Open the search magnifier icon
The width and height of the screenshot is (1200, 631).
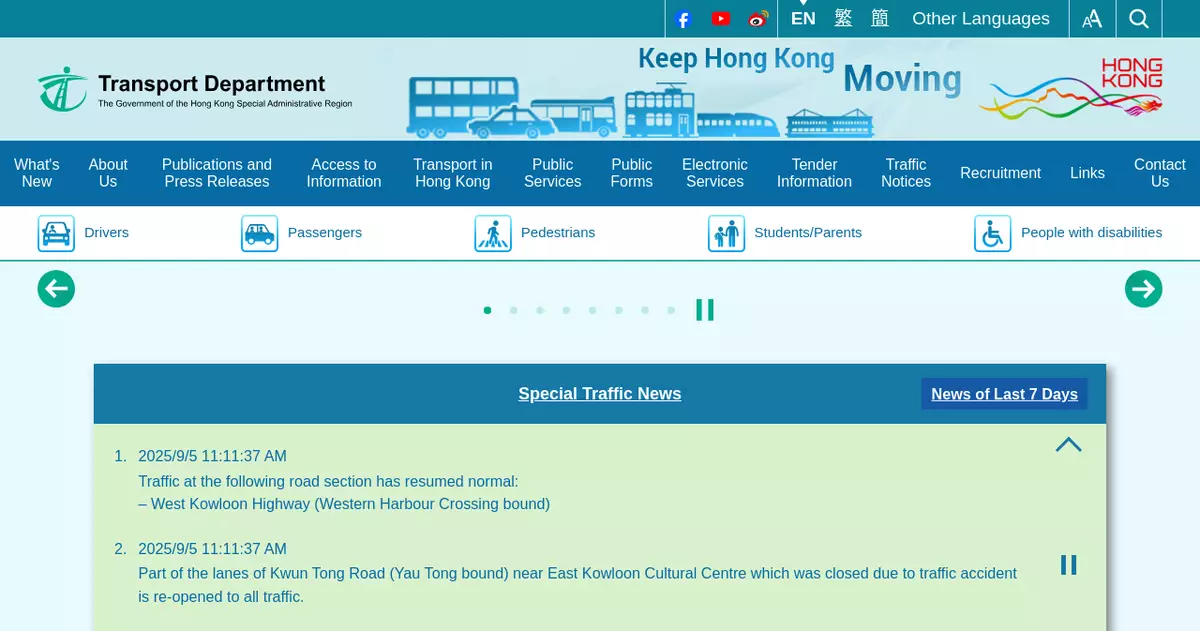[1139, 19]
